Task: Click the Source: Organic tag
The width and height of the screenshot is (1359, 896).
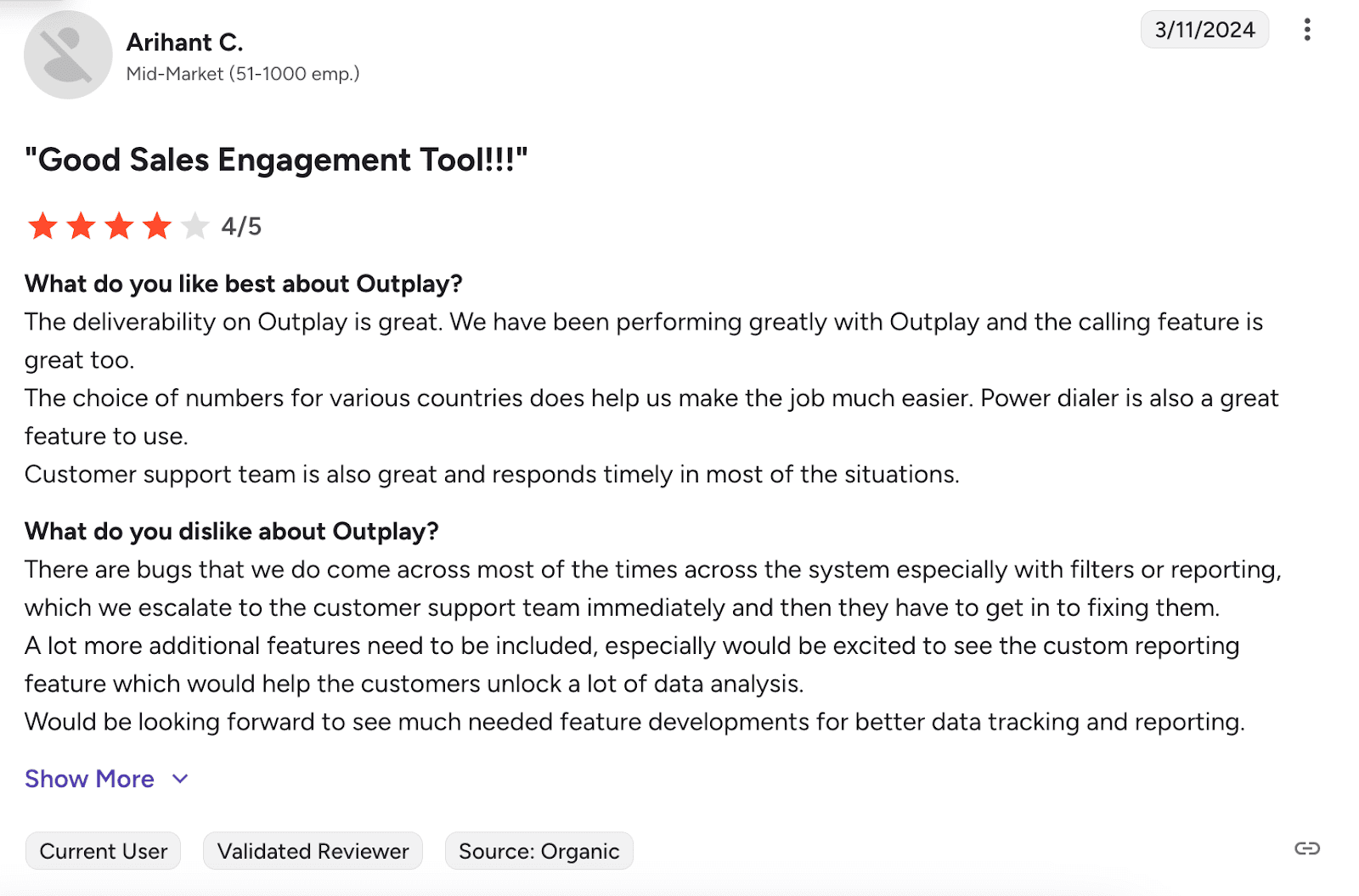Action: [x=539, y=851]
